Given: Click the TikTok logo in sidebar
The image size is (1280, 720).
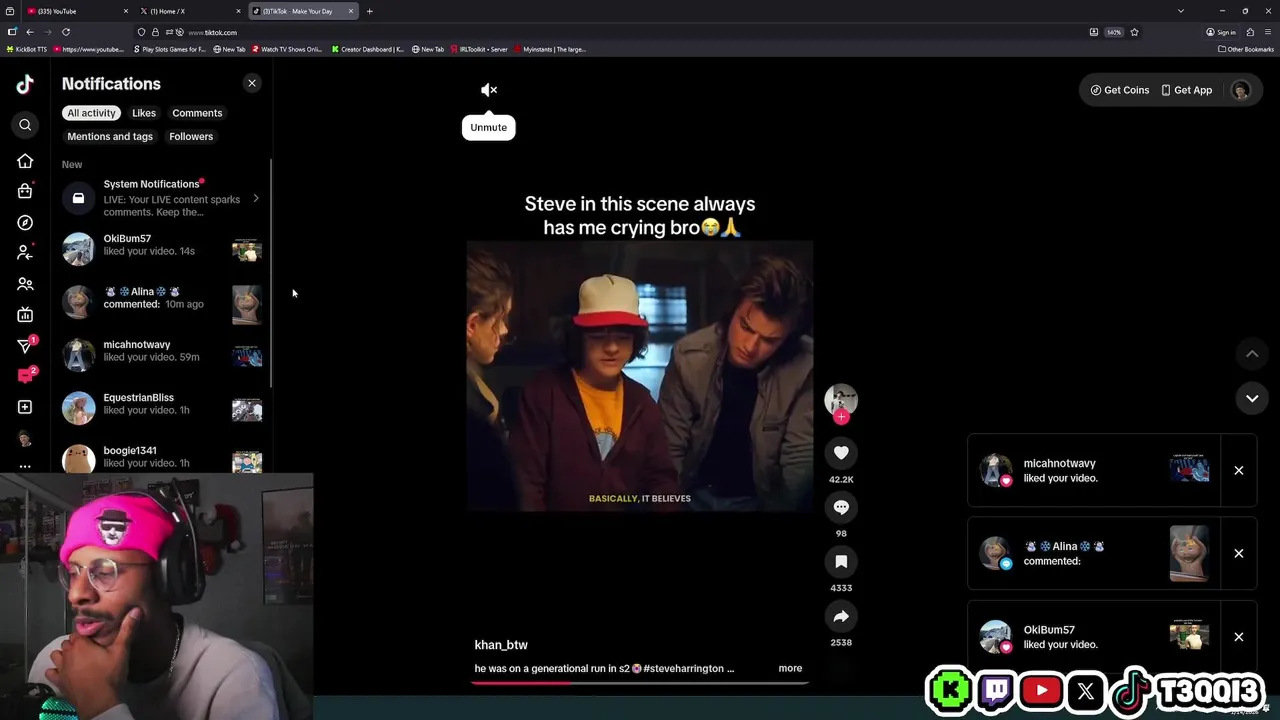Looking at the screenshot, I should coord(25,84).
